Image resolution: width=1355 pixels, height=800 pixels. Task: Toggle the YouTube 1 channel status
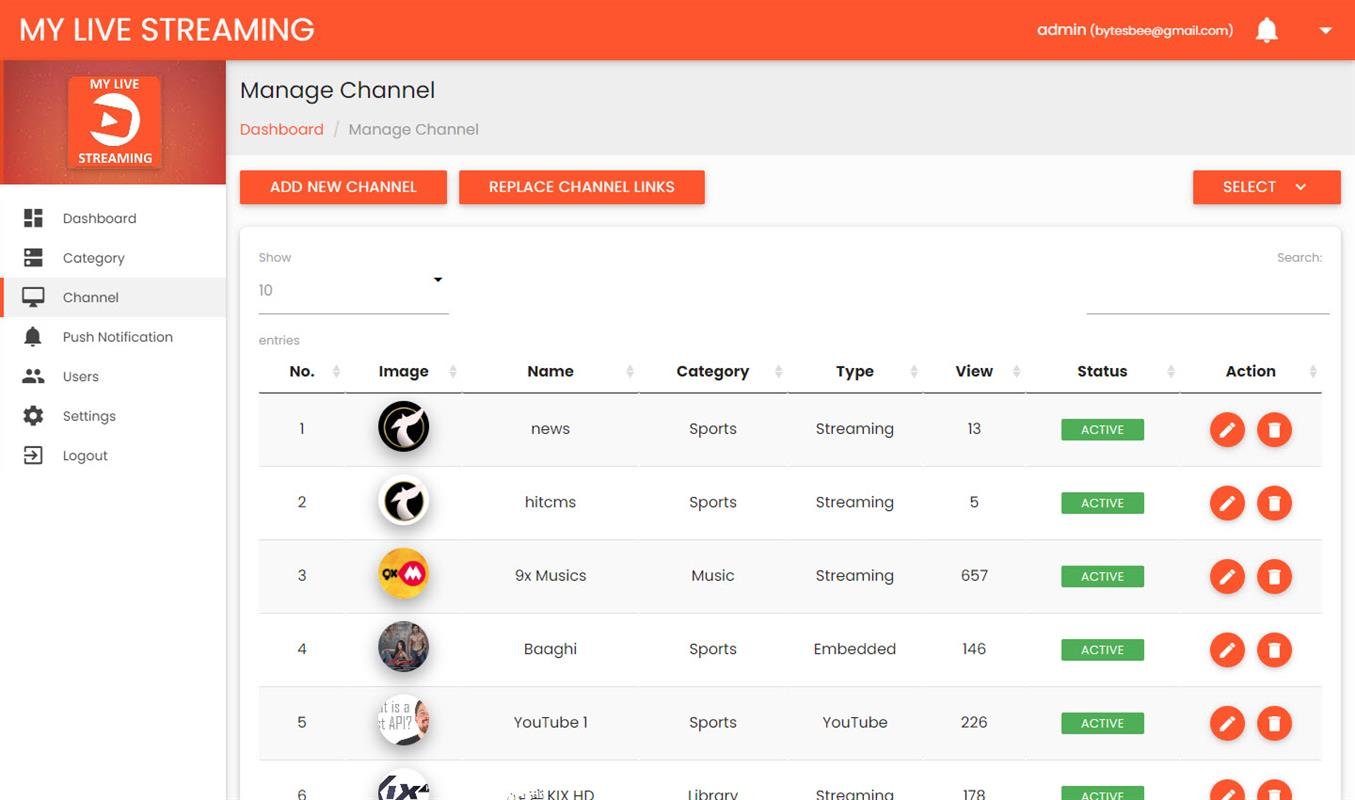1102,722
